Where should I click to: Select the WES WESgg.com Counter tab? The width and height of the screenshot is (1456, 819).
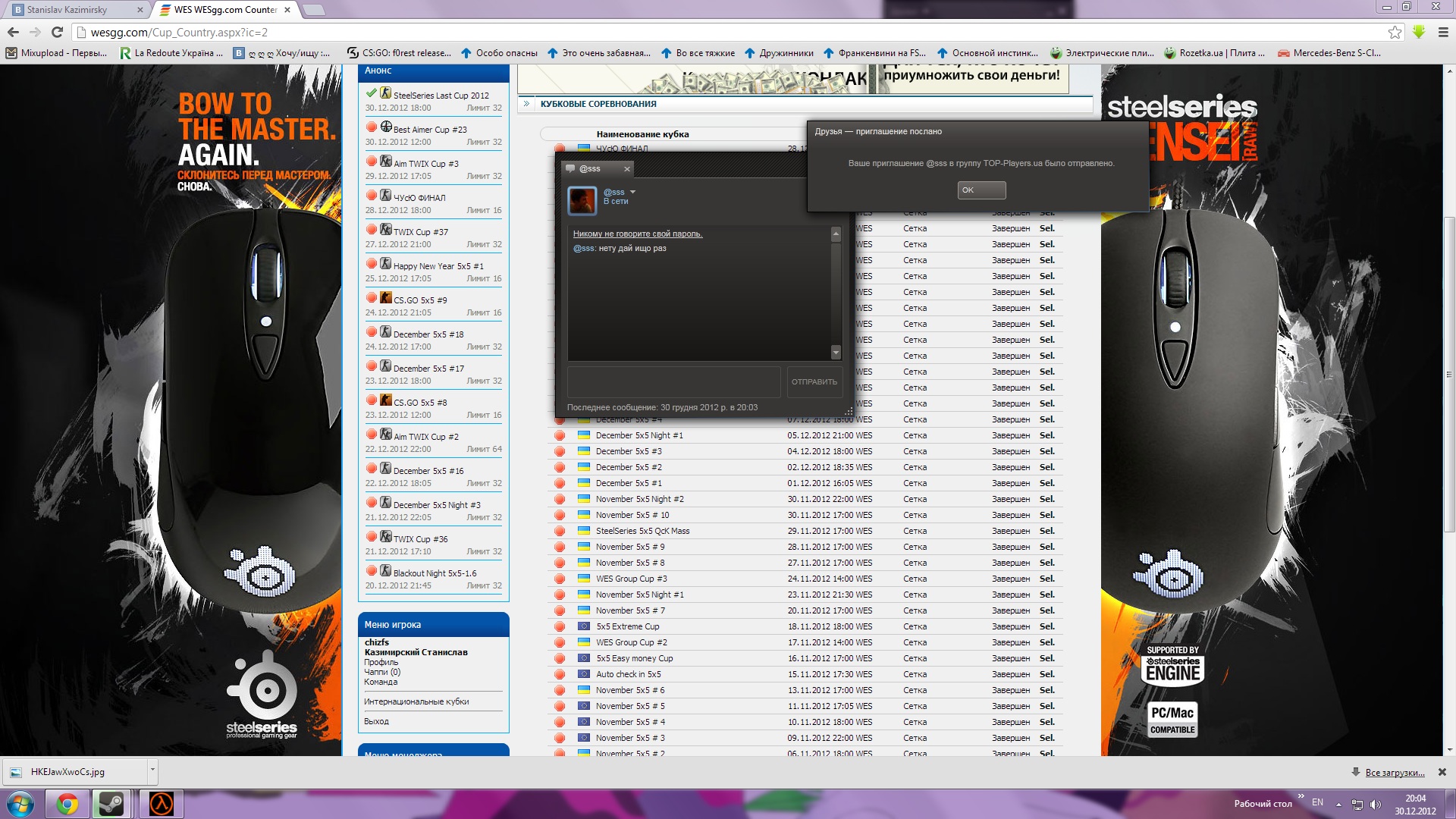click(224, 10)
